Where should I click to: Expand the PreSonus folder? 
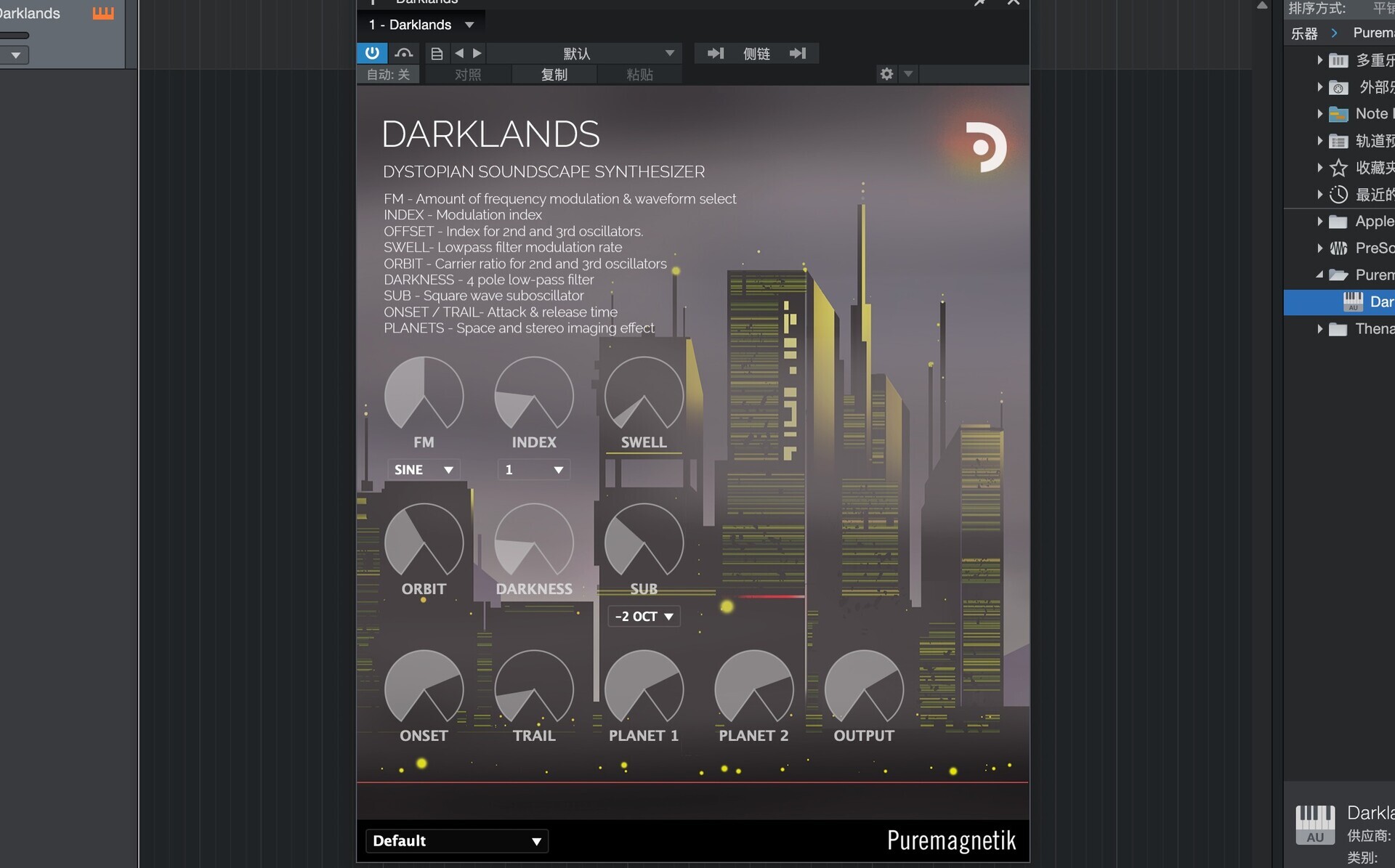pyautogui.click(x=1319, y=248)
